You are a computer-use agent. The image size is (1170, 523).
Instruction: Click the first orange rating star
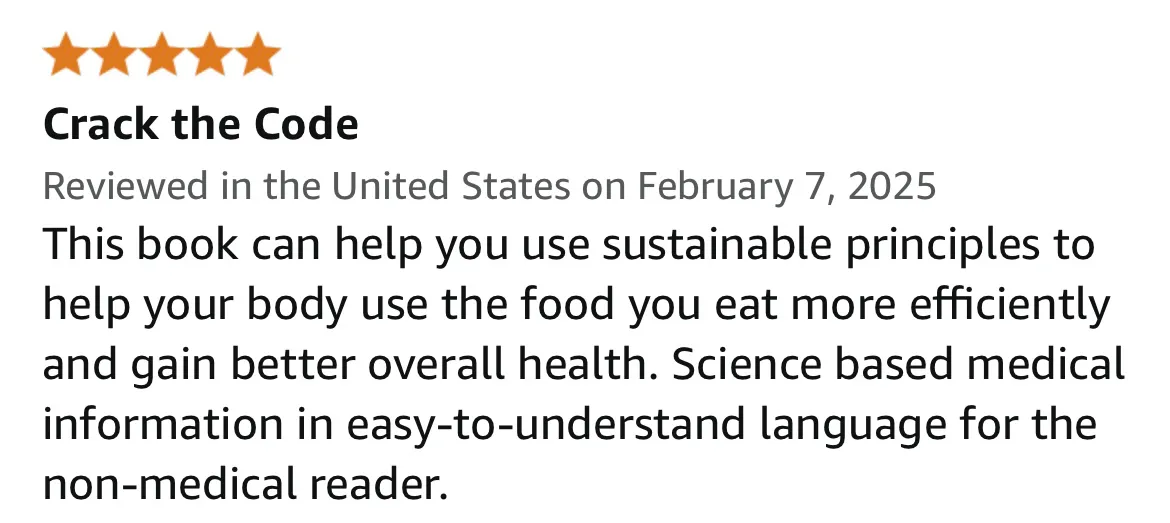click(66, 54)
